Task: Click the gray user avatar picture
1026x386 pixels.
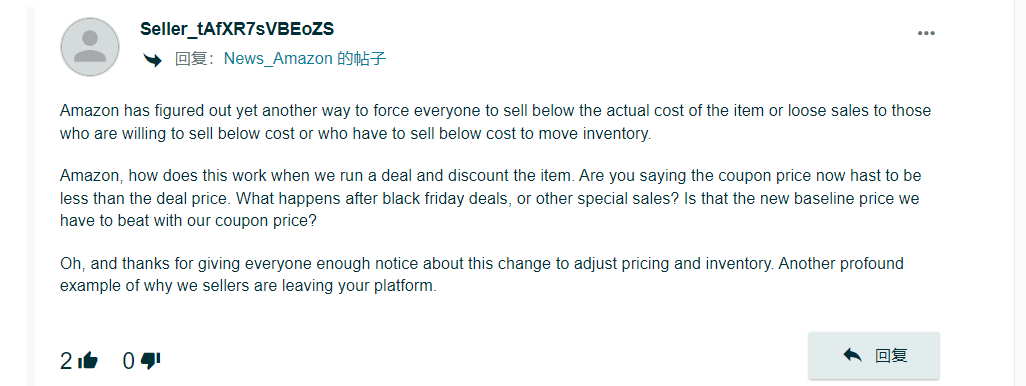Action: click(x=90, y=47)
